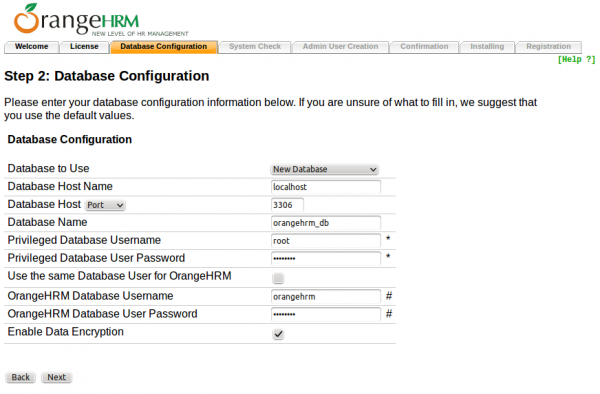This screenshot has height=394, width=600.
Task: Expand the Database to Use dropdown
Action: coord(324,169)
